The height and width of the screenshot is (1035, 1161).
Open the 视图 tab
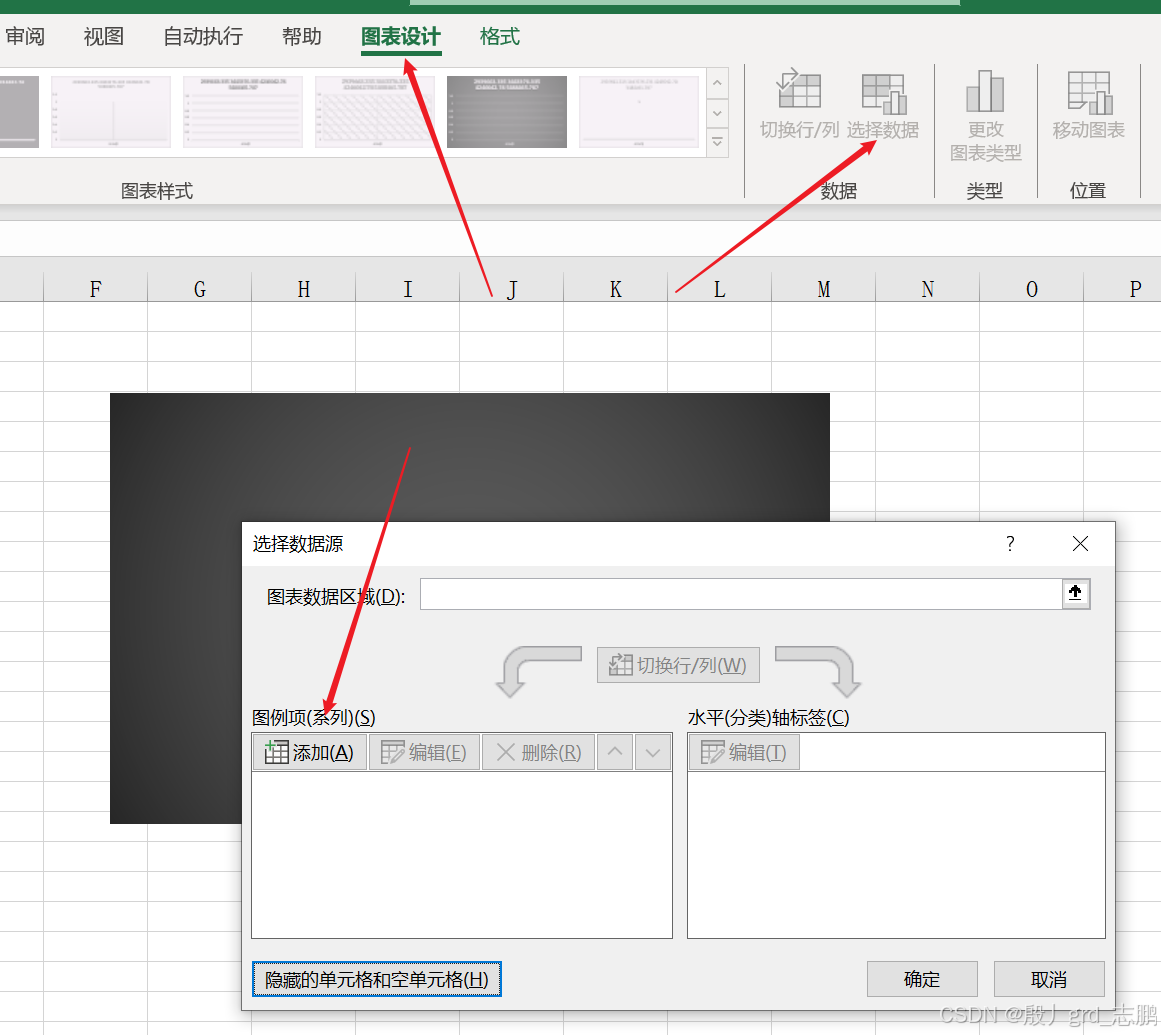104,37
